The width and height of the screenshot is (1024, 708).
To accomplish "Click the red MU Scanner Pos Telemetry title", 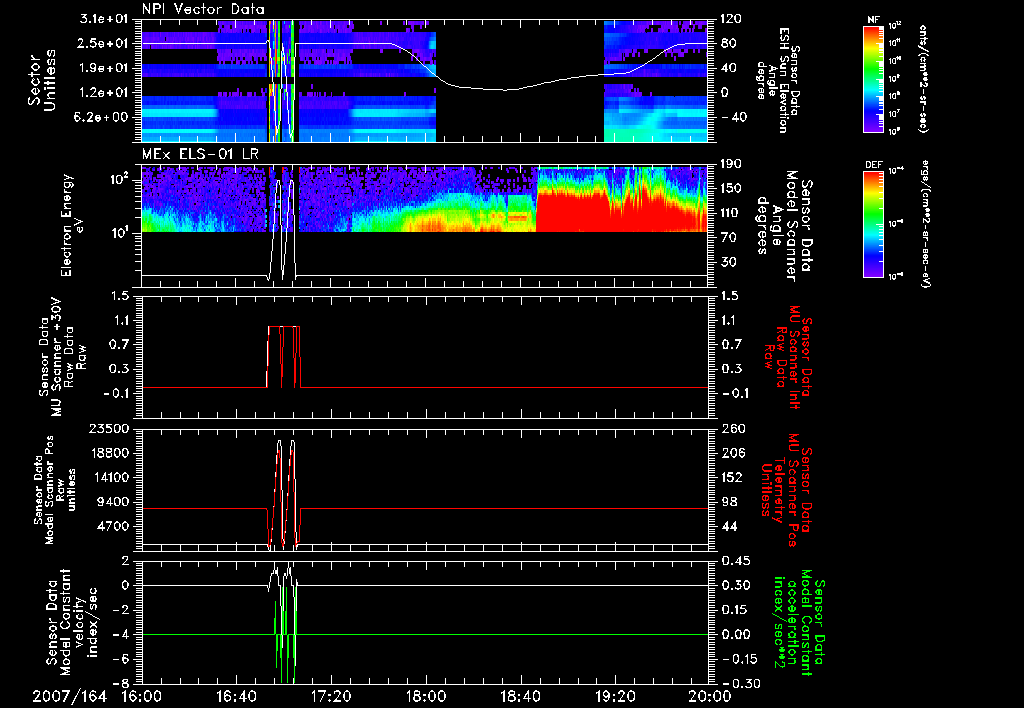I will pos(786,490).
